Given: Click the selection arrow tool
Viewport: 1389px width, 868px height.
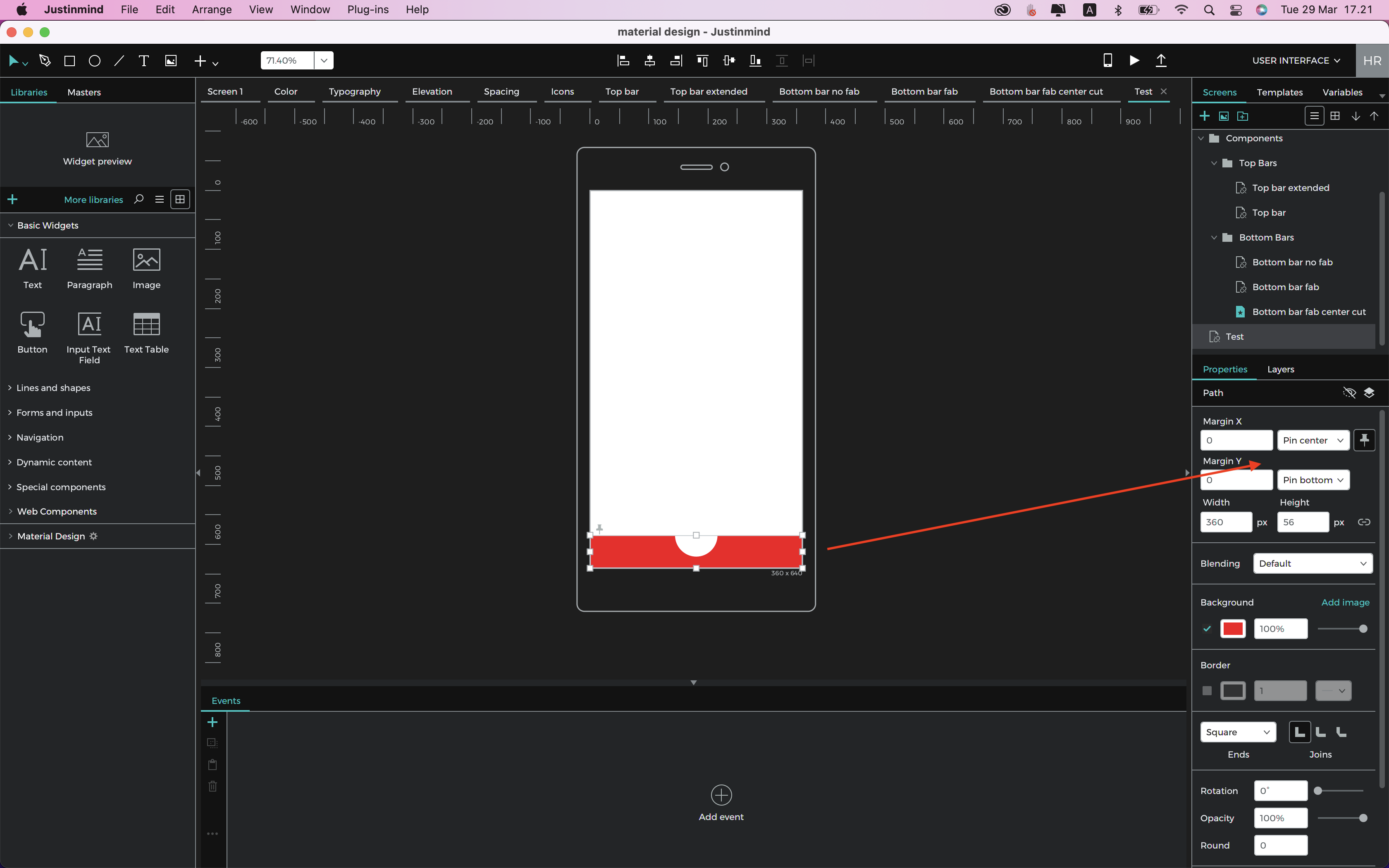Looking at the screenshot, I should pos(14,60).
